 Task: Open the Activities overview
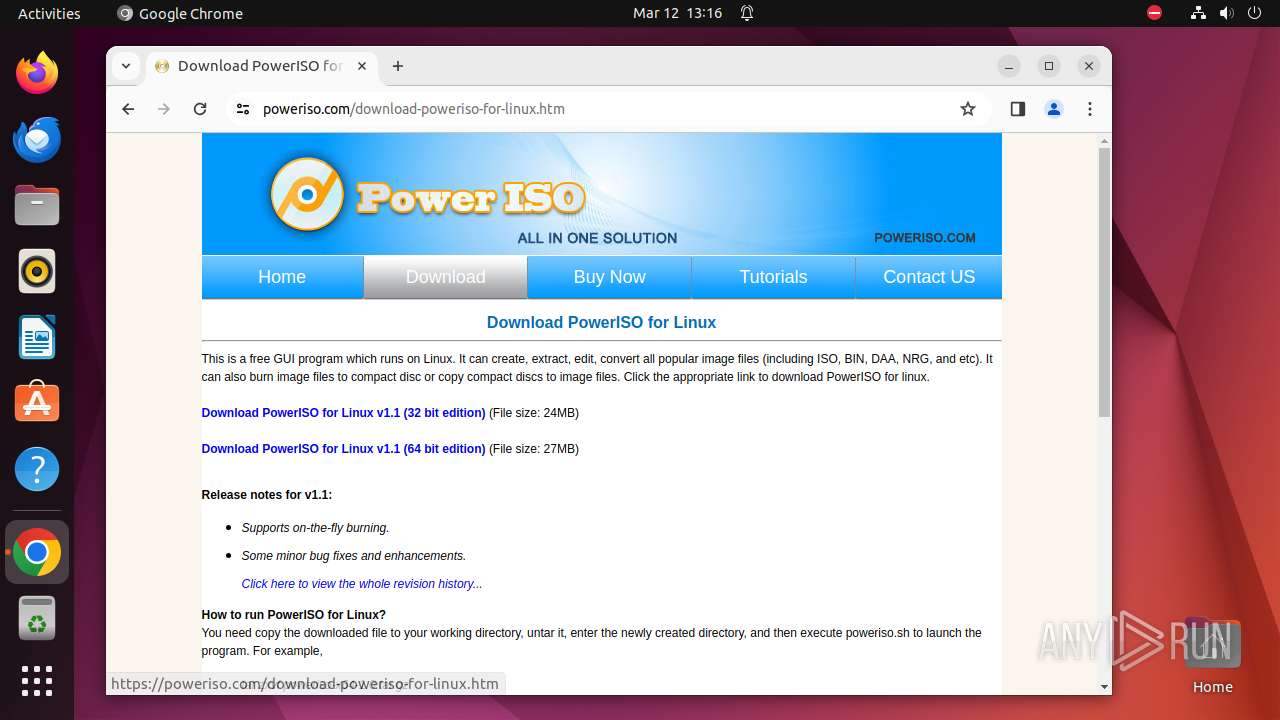point(49,13)
